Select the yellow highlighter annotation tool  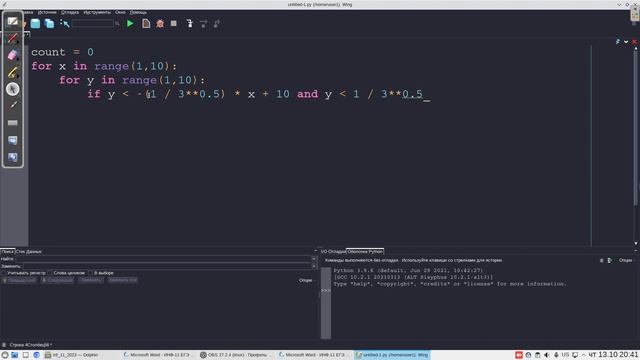13,72
